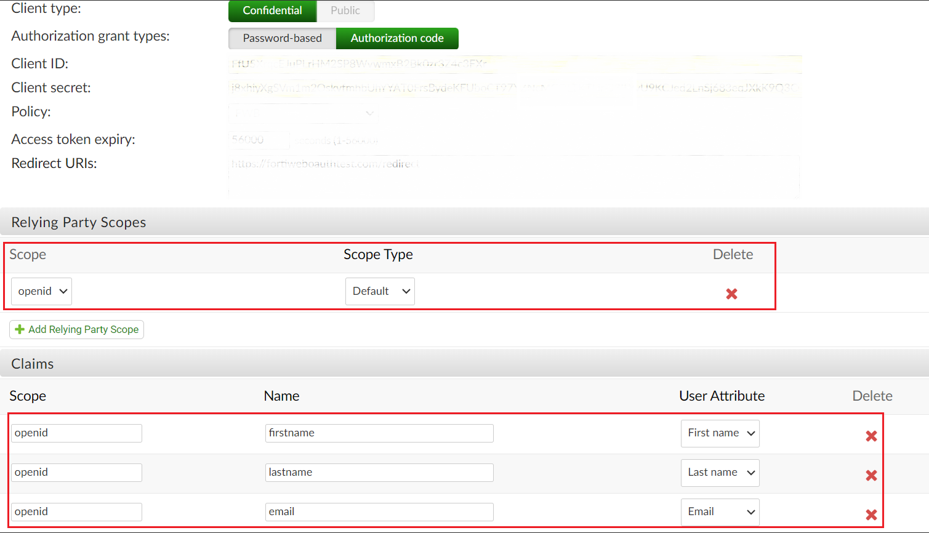The image size is (929, 533).
Task: Open the First name User Attribute dropdown
Action: pos(719,433)
